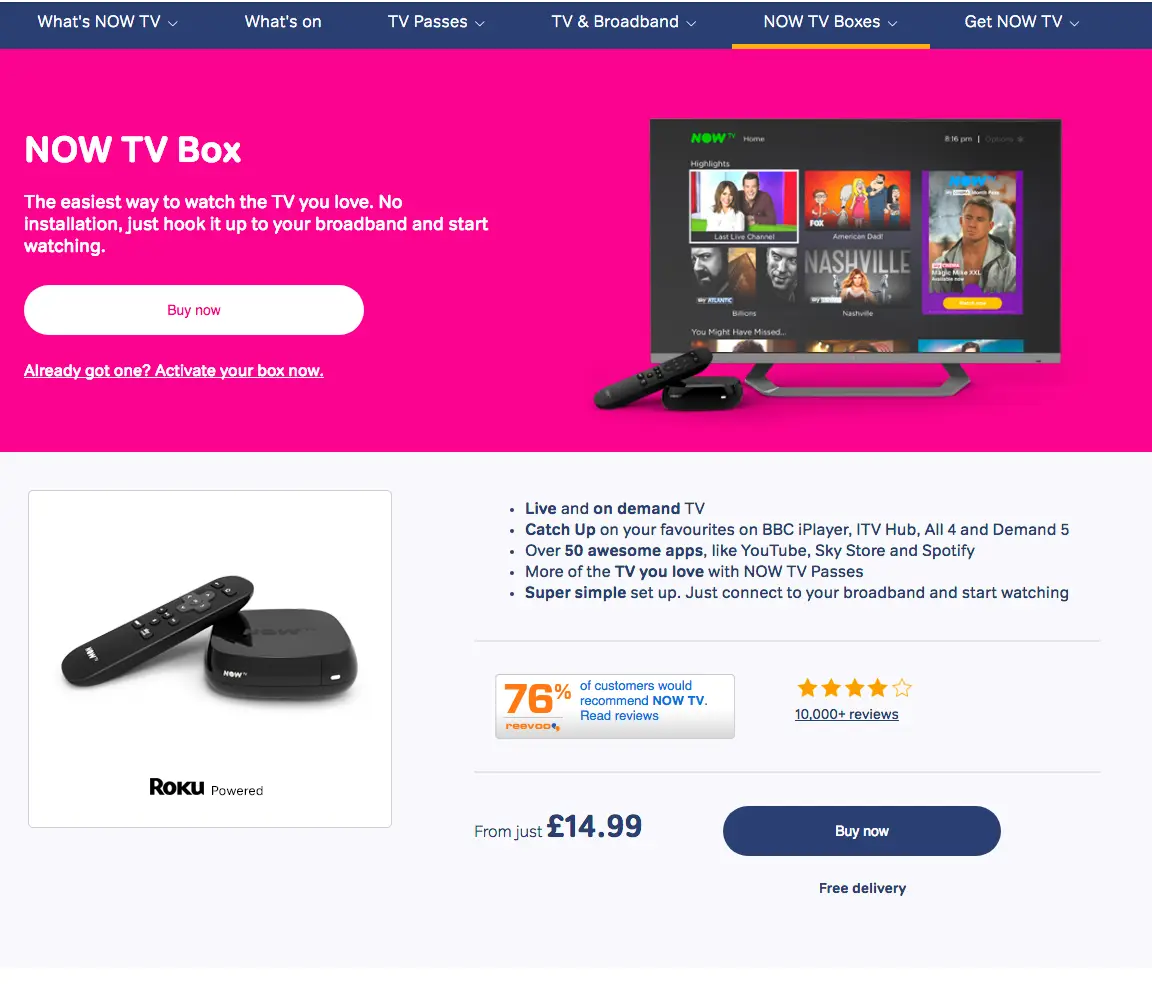Click the dark blue Buy now button
Viewport: 1152px width, 984px height.
862,830
